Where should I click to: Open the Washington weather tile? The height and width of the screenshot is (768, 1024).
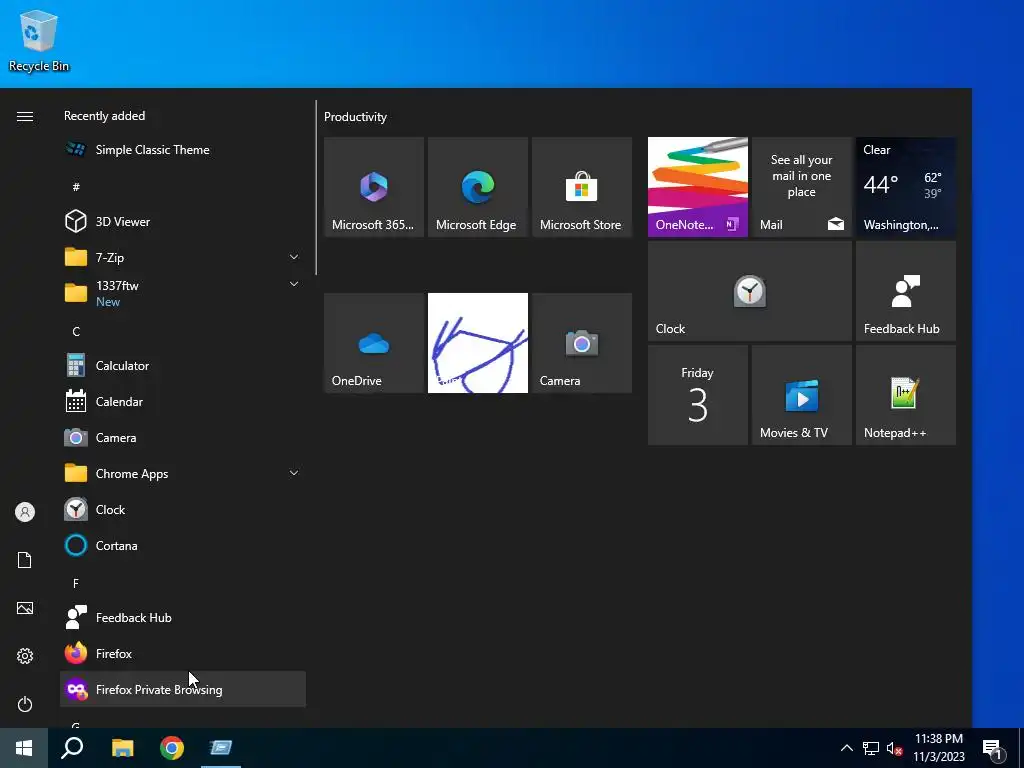coord(906,187)
